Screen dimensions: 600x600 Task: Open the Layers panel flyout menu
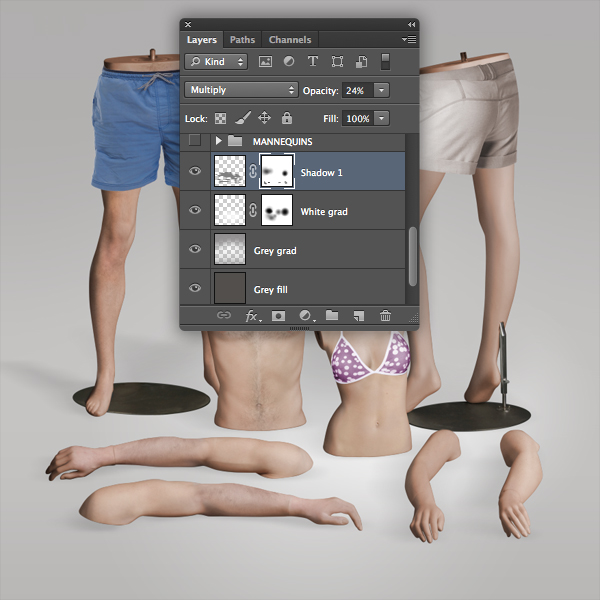tap(409, 39)
